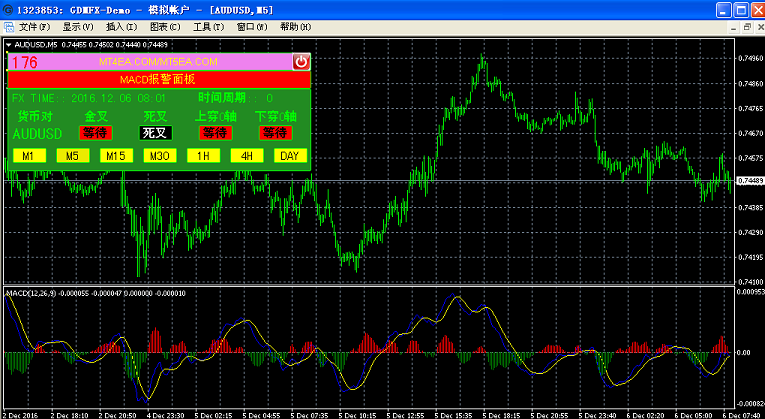Click the MT4EA.COM/MT5EA.COM link text
The height and width of the screenshot is (419, 765).
158,62
